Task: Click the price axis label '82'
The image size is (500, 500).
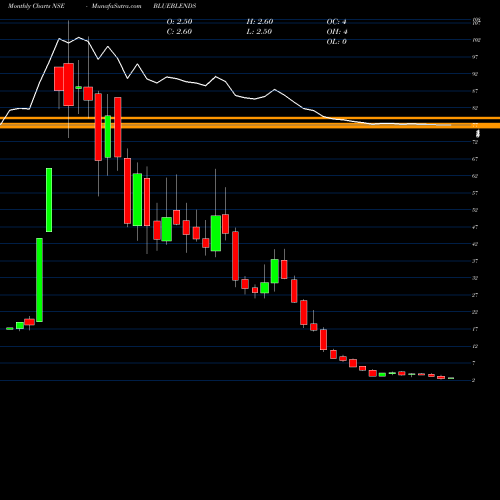Action: 475,108
